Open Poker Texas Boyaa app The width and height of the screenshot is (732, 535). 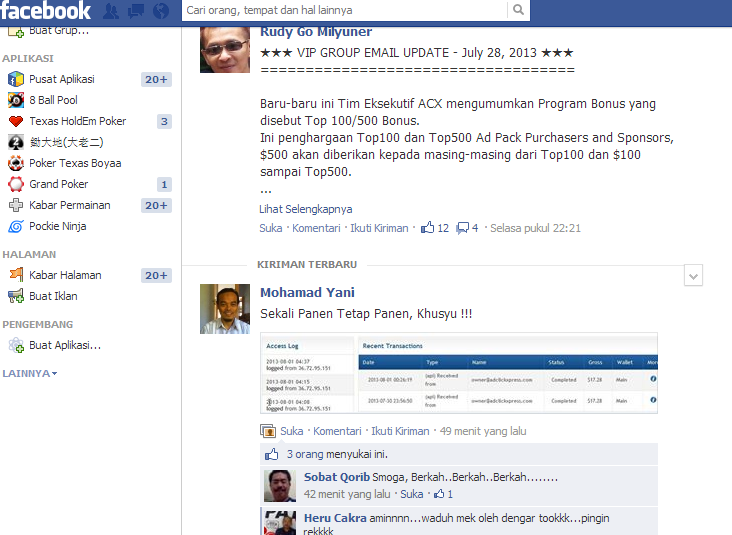[75, 163]
